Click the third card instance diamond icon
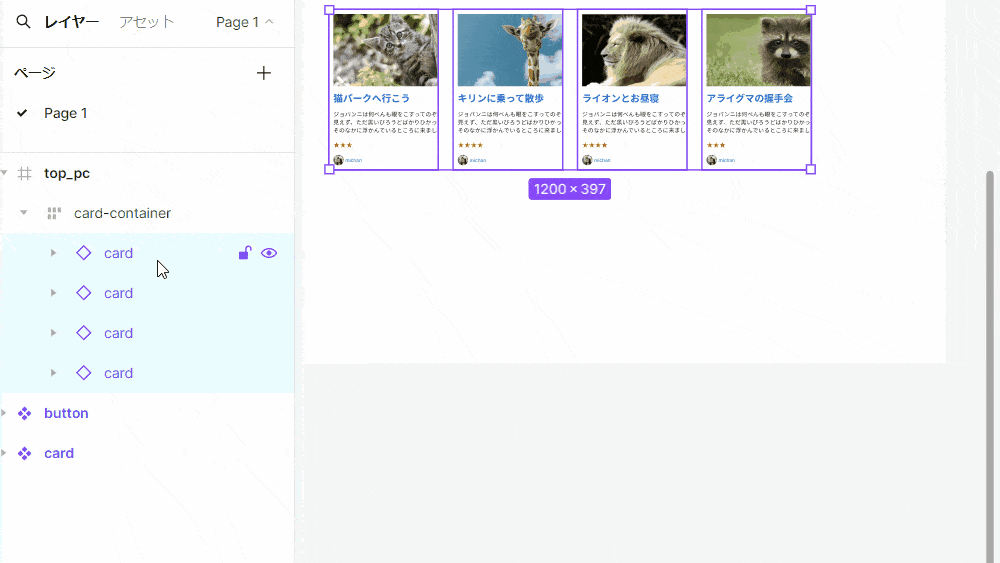 tap(84, 333)
